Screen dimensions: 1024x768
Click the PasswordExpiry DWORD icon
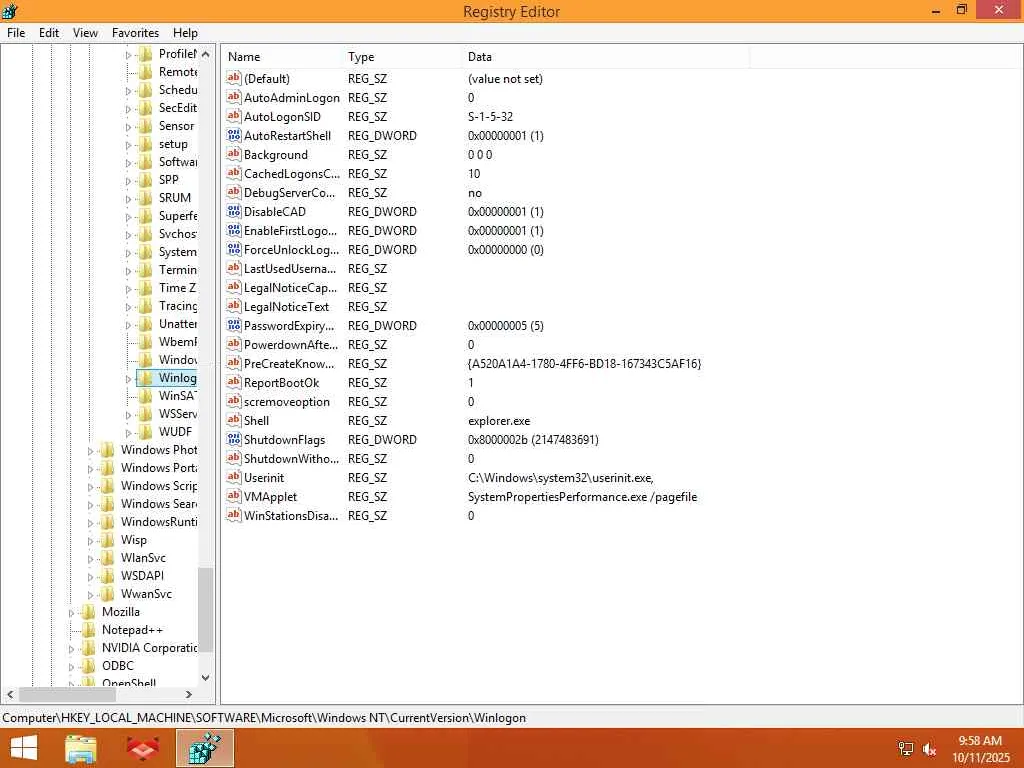pos(233,325)
